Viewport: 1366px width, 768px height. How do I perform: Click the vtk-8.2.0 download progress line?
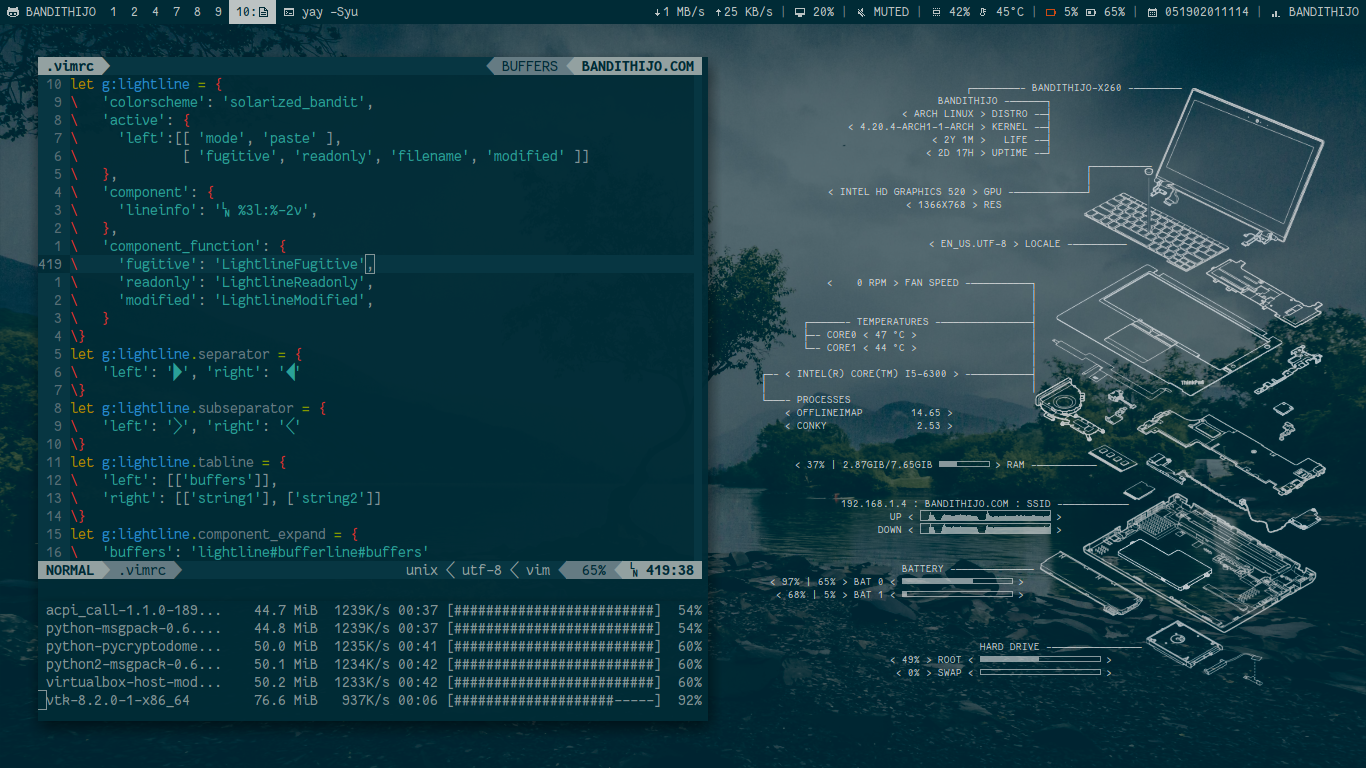372,701
